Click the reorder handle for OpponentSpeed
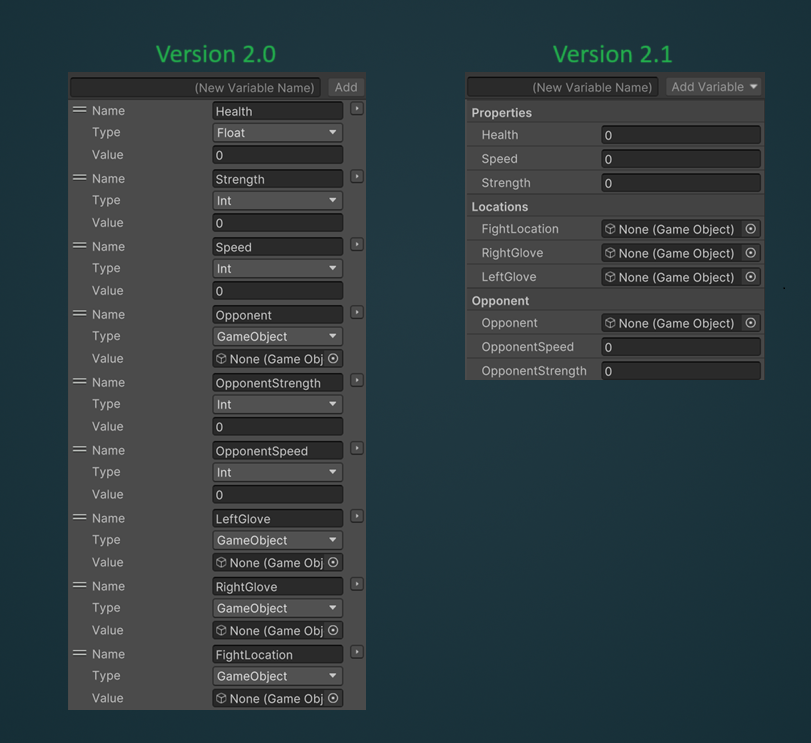 (80, 449)
